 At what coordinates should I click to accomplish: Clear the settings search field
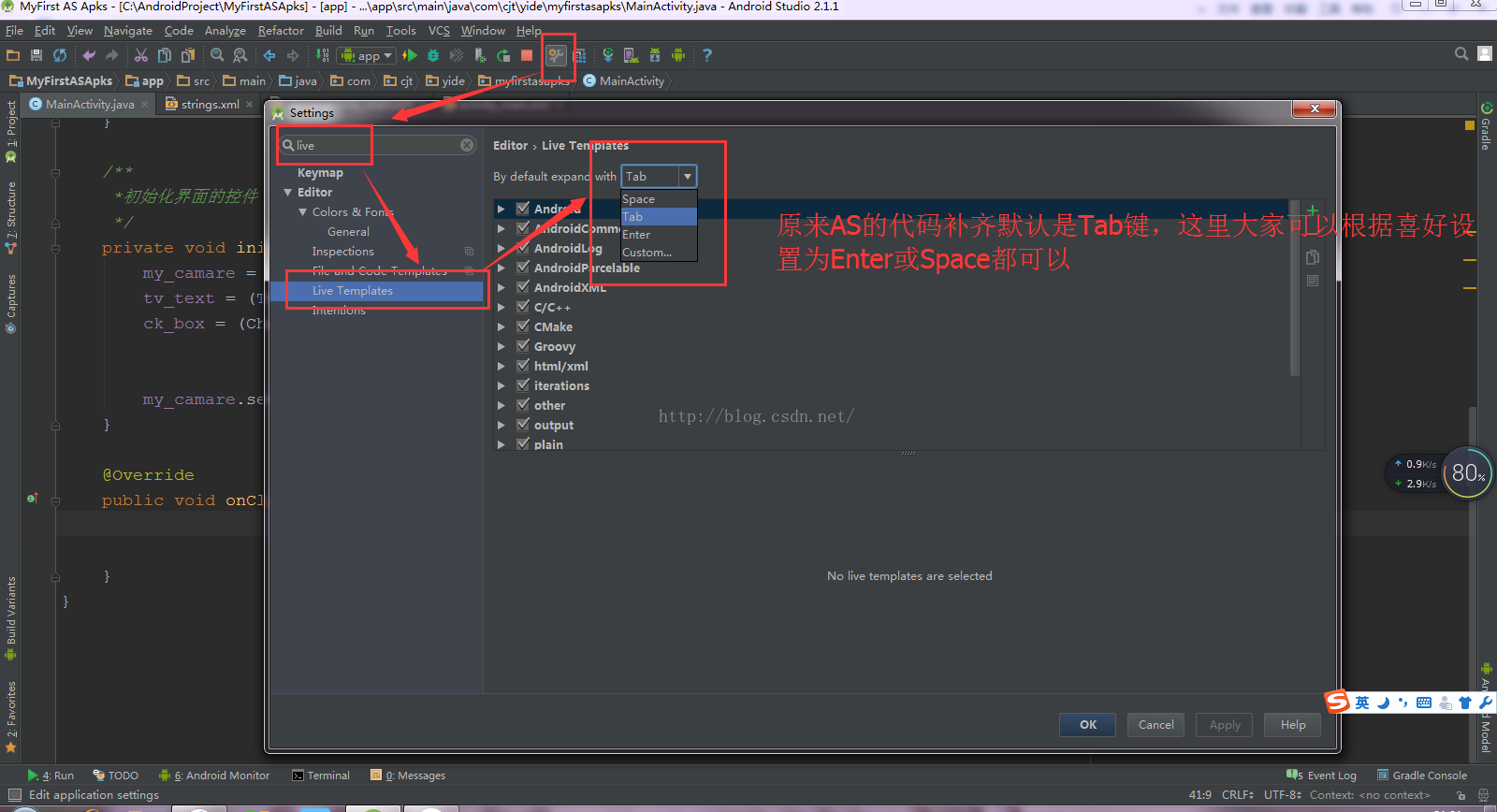[467, 145]
